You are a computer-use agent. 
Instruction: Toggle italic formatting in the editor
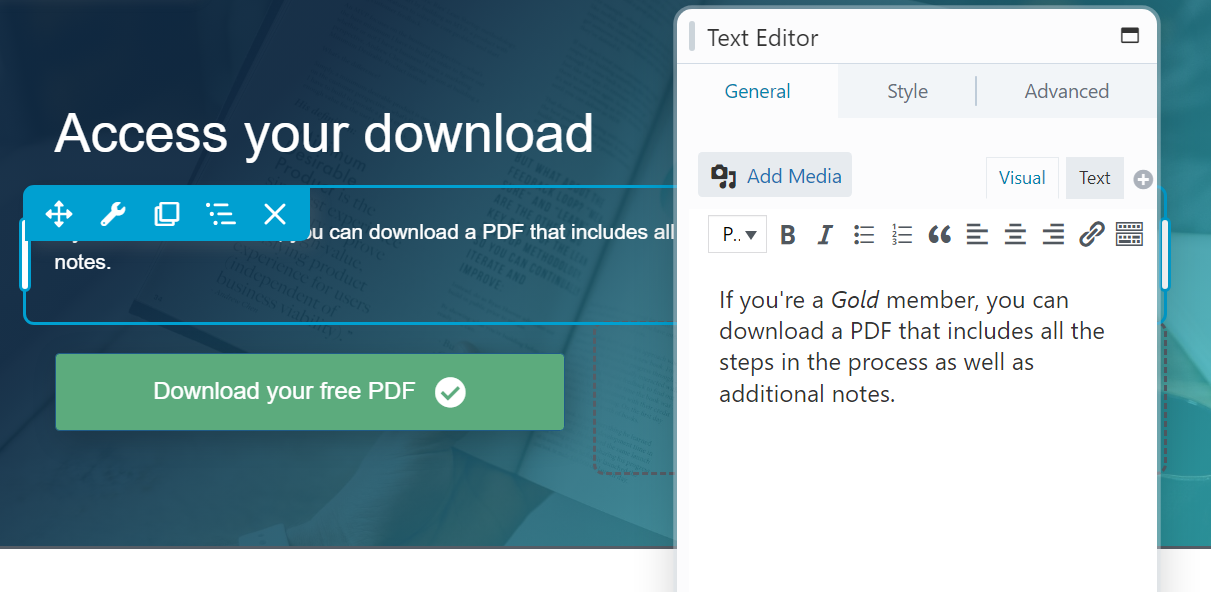(825, 235)
